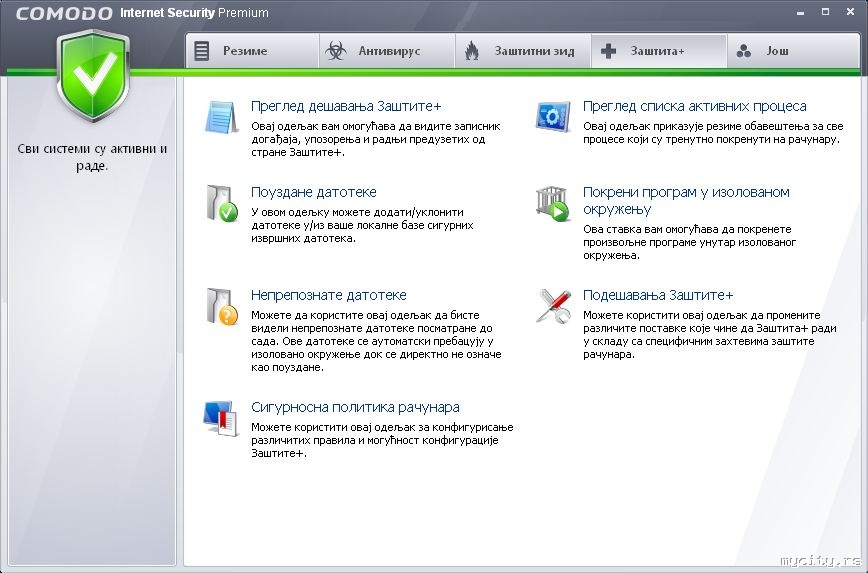The height and width of the screenshot is (573, 868).
Task: Click the Резиме list icon
Action: pyautogui.click(x=202, y=51)
